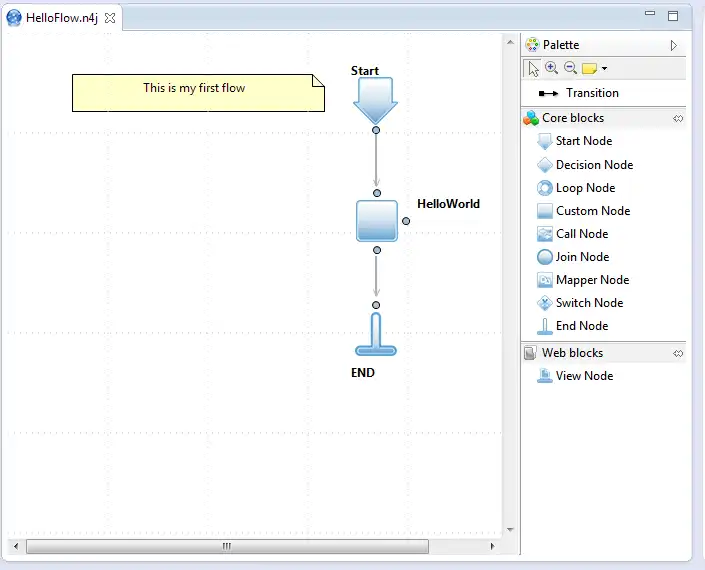Click the END label text
This screenshot has height=570, width=705.
click(363, 373)
